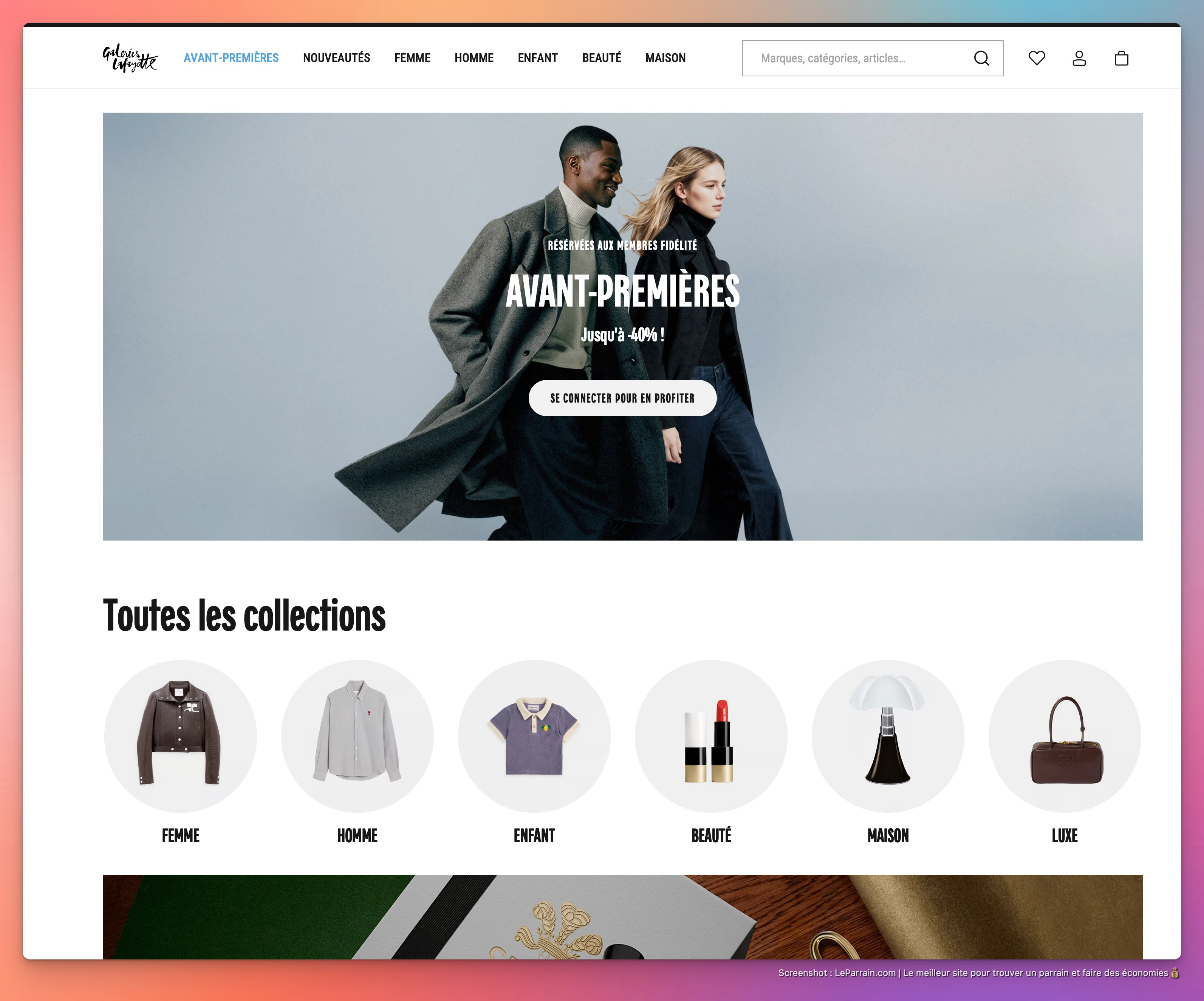The height and width of the screenshot is (1001, 1204).
Task: Open Maison in top navigation
Action: tap(665, 58)
